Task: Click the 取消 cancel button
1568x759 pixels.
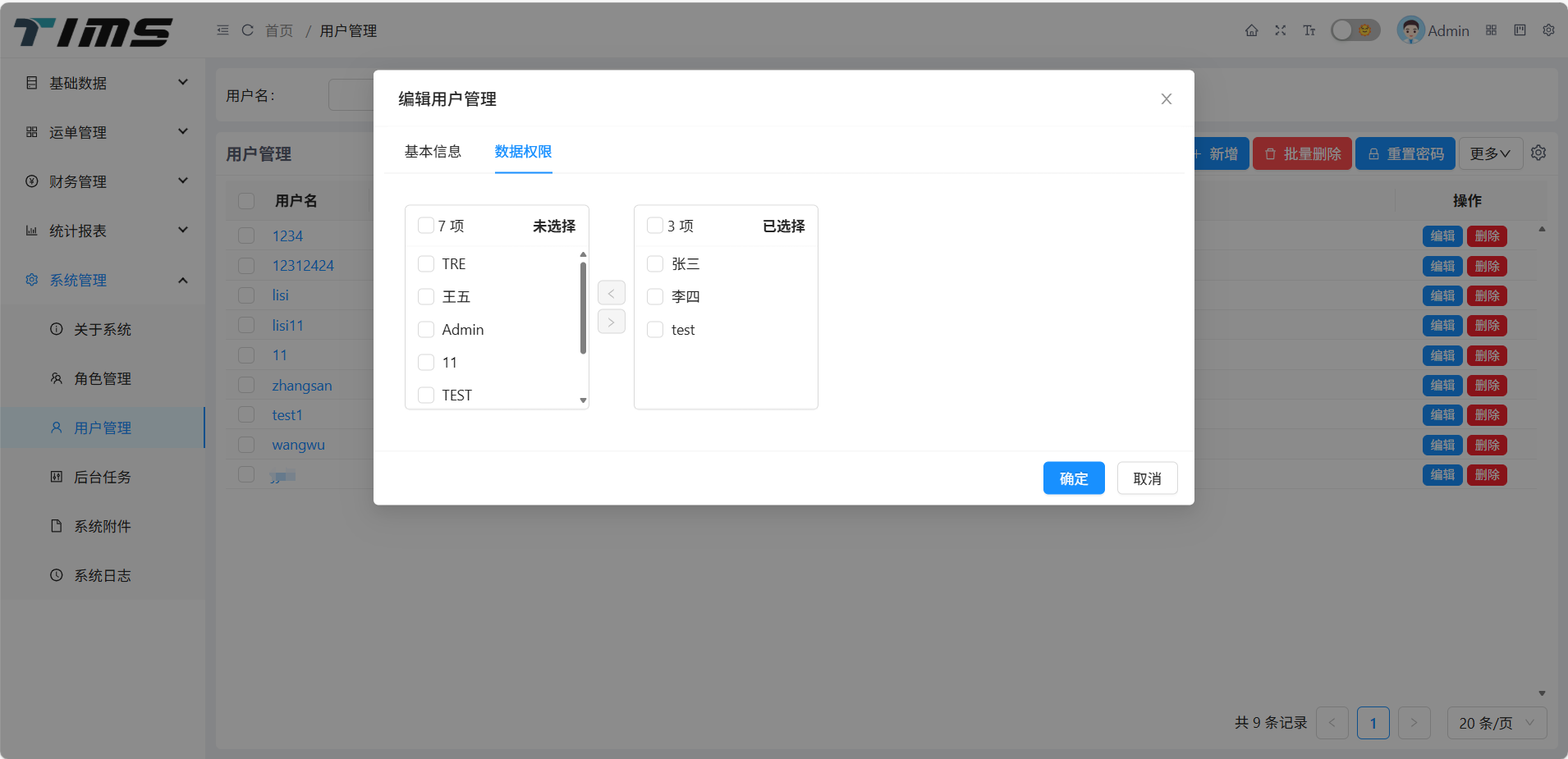Action: pyautogui.click(x=1147, y=478)
